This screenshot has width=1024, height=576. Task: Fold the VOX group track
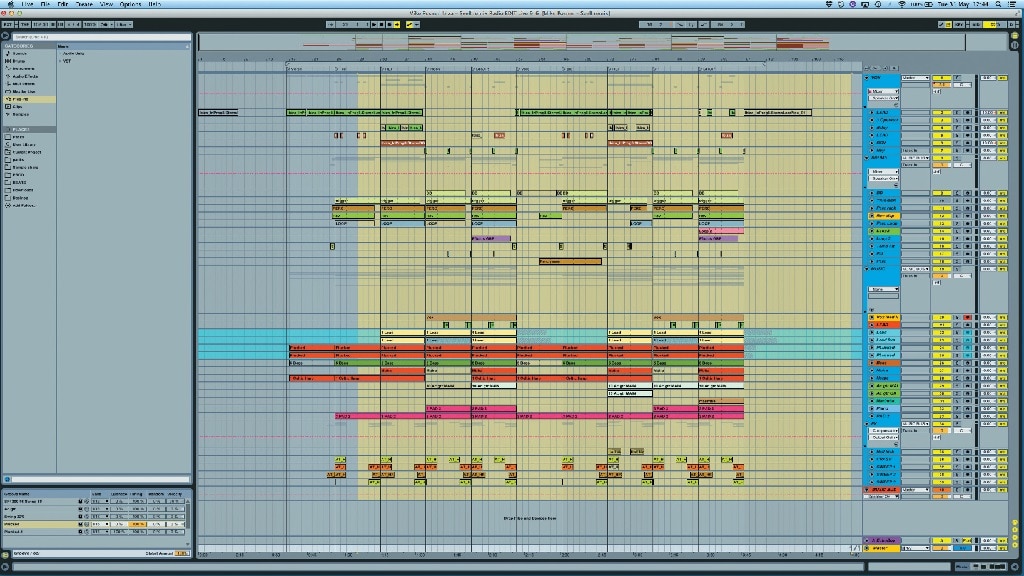coord(867,78)
